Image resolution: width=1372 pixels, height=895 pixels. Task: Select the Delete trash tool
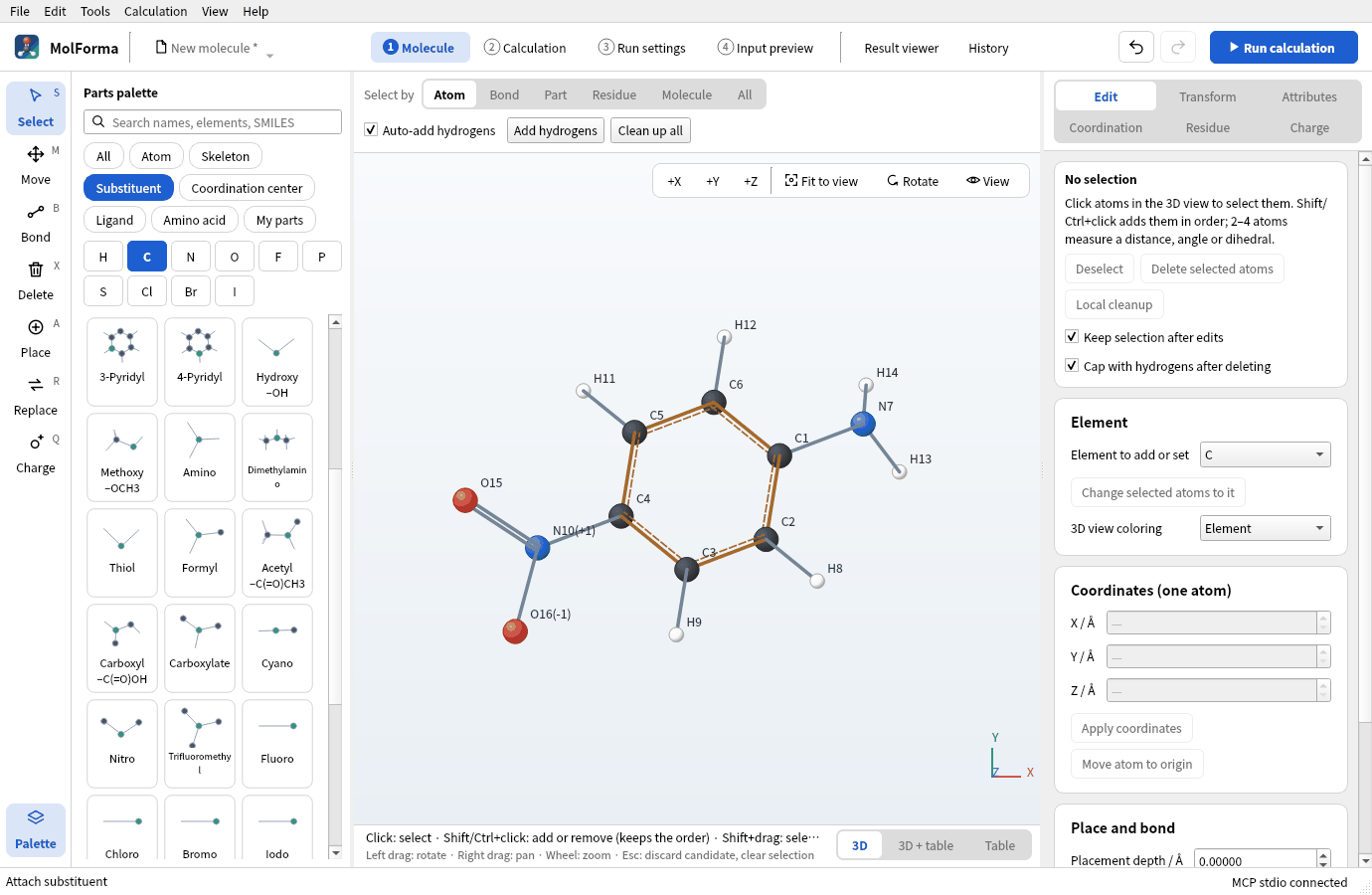(36, 280)
